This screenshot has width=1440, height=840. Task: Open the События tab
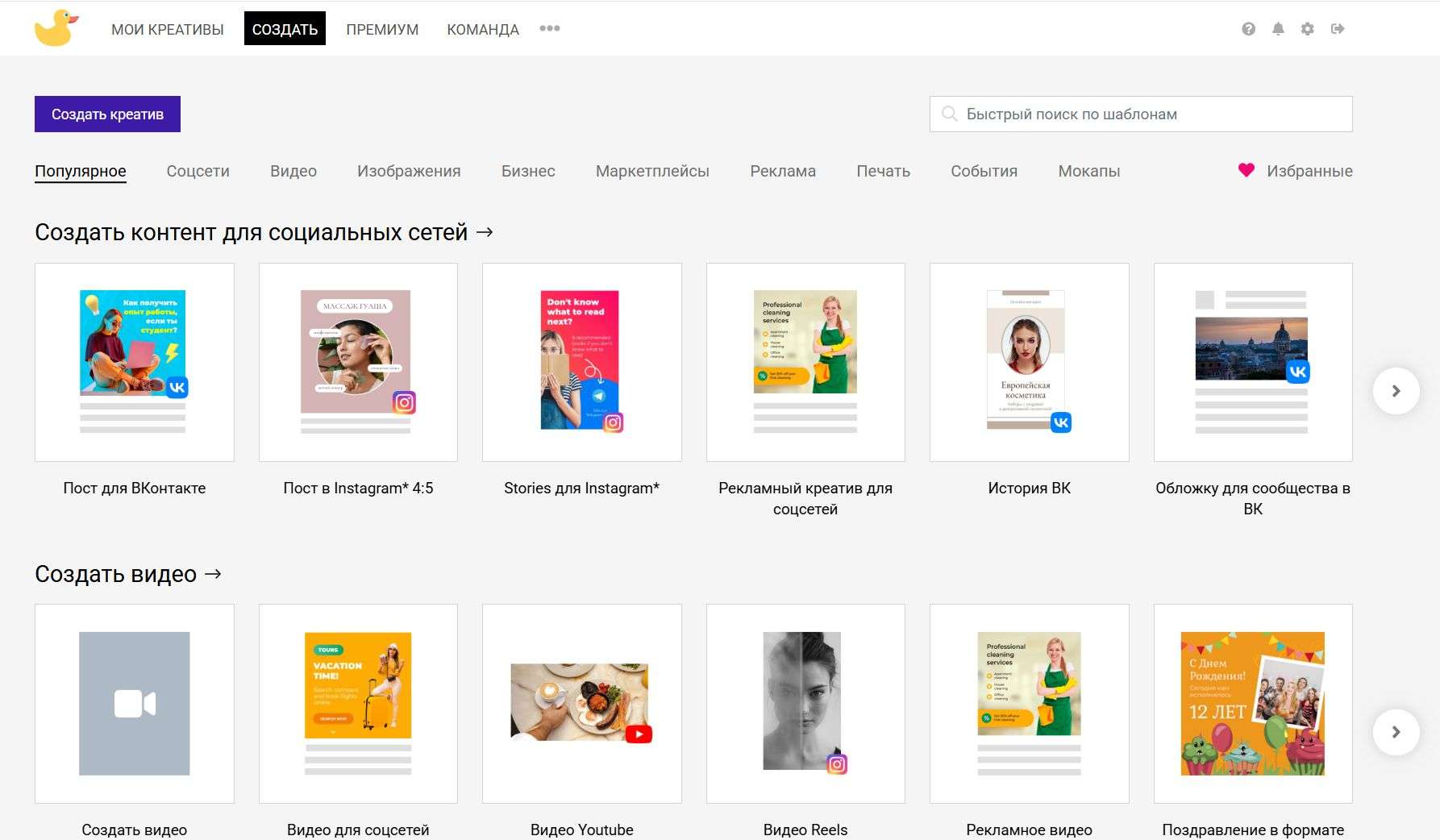click(x=984, y=171)
